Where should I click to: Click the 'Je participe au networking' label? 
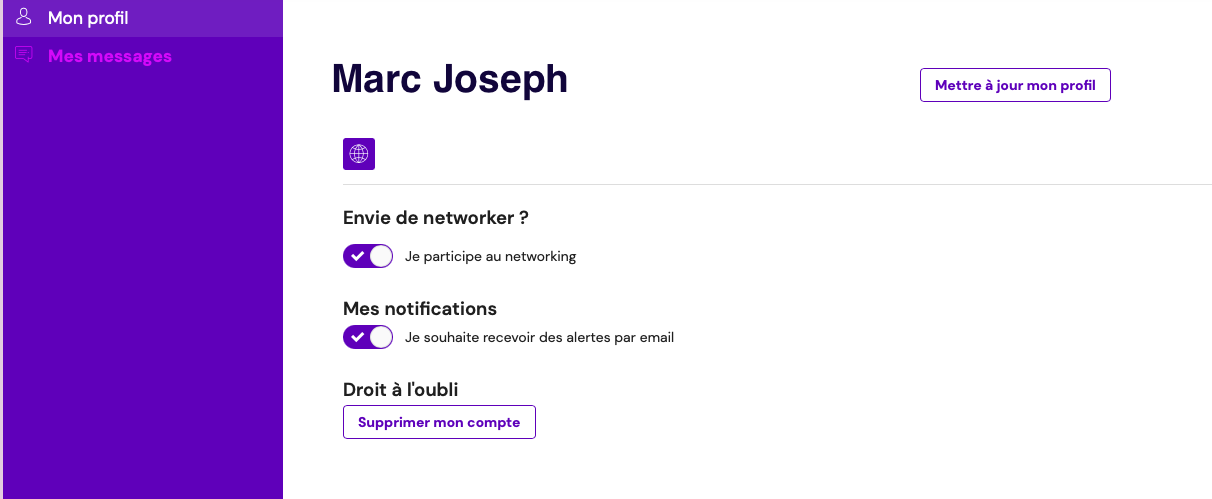[x=491, y=256]
